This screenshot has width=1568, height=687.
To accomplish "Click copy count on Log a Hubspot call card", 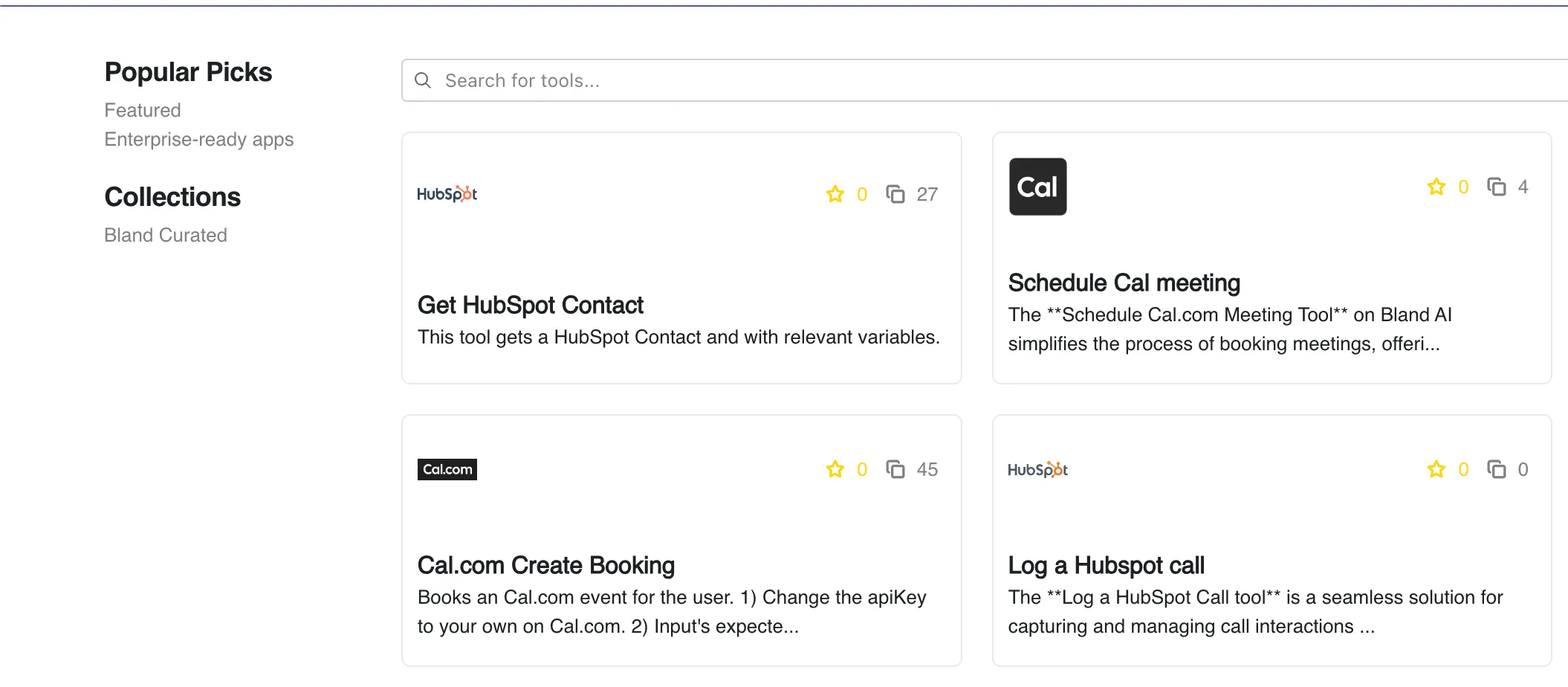I will tap(1523, 469).
